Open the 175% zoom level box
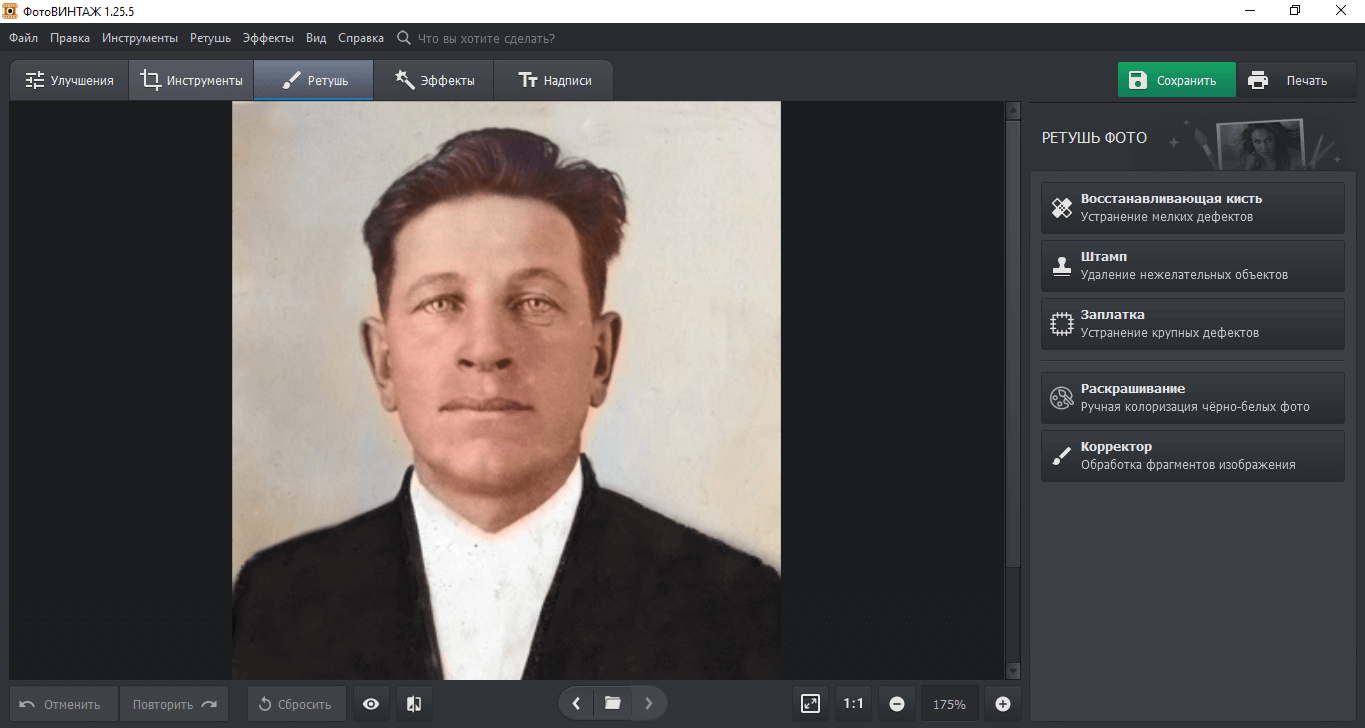 pyautogui.click(x=949, y=704)
